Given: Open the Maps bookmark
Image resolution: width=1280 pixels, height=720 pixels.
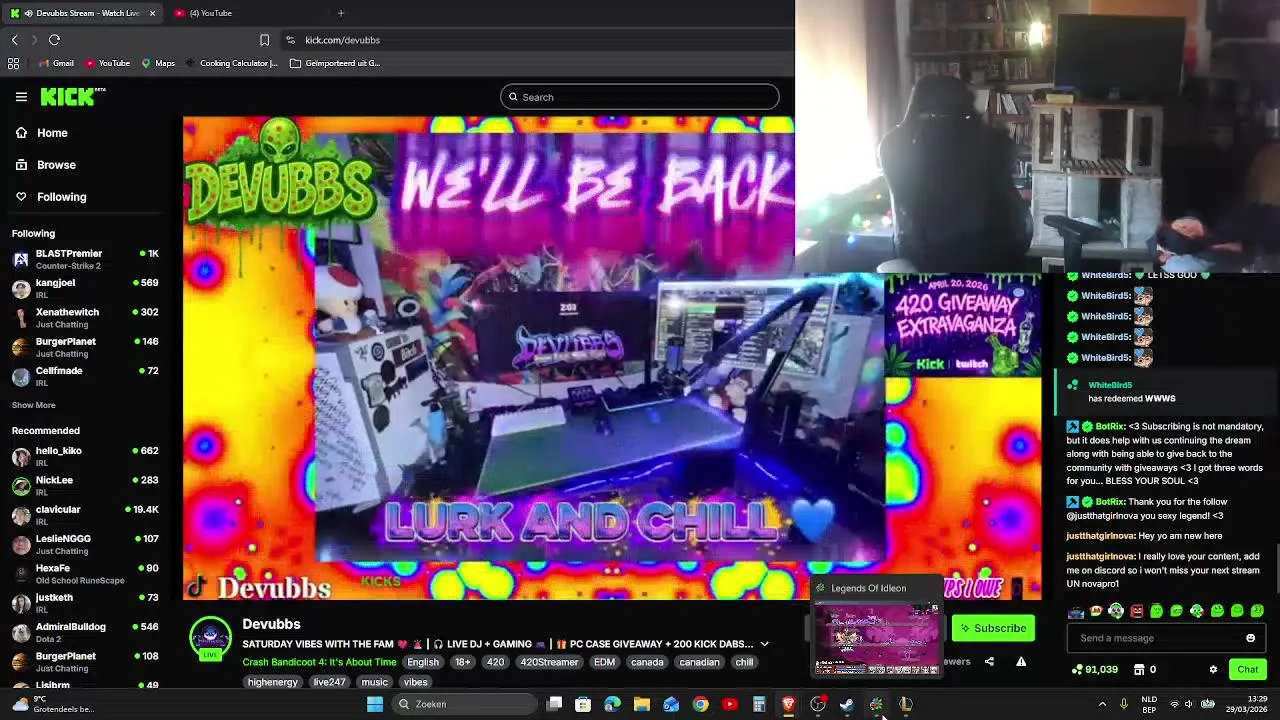Looking at the screenshot, I should tap(158, 63).
